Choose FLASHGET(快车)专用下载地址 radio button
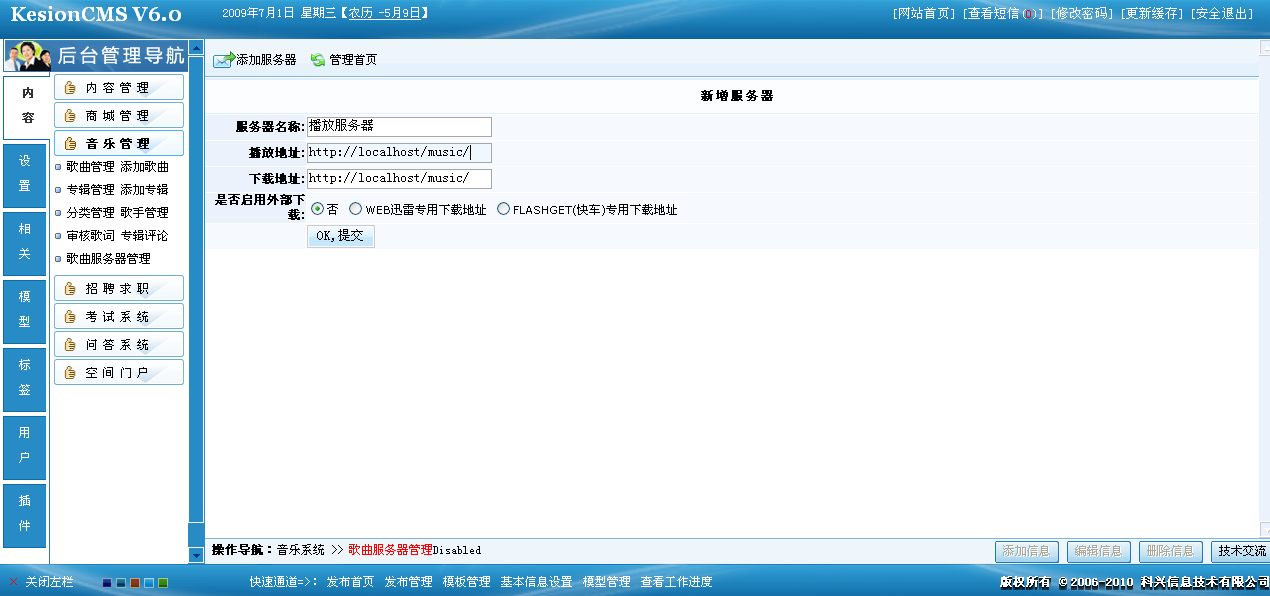1270x596 pixels. coord(503,209)
